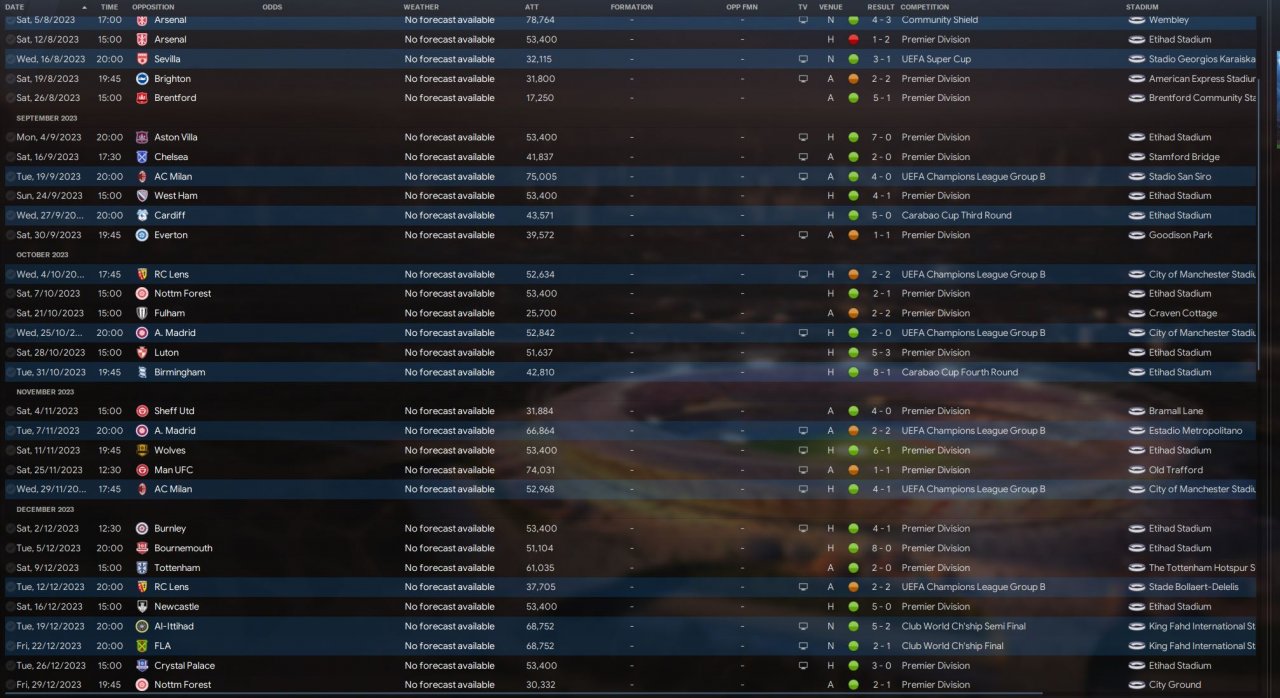Tick the row selector for Sat, 12/8/2023
The height and width of the screenshot is (698, 1280).
(10, 39)
